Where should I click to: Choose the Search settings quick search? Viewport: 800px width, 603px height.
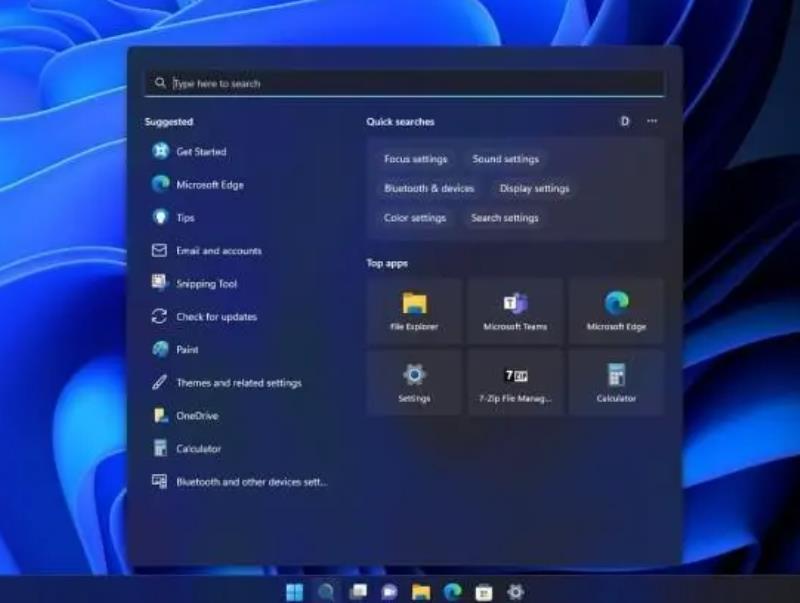(x=505, y=218)
